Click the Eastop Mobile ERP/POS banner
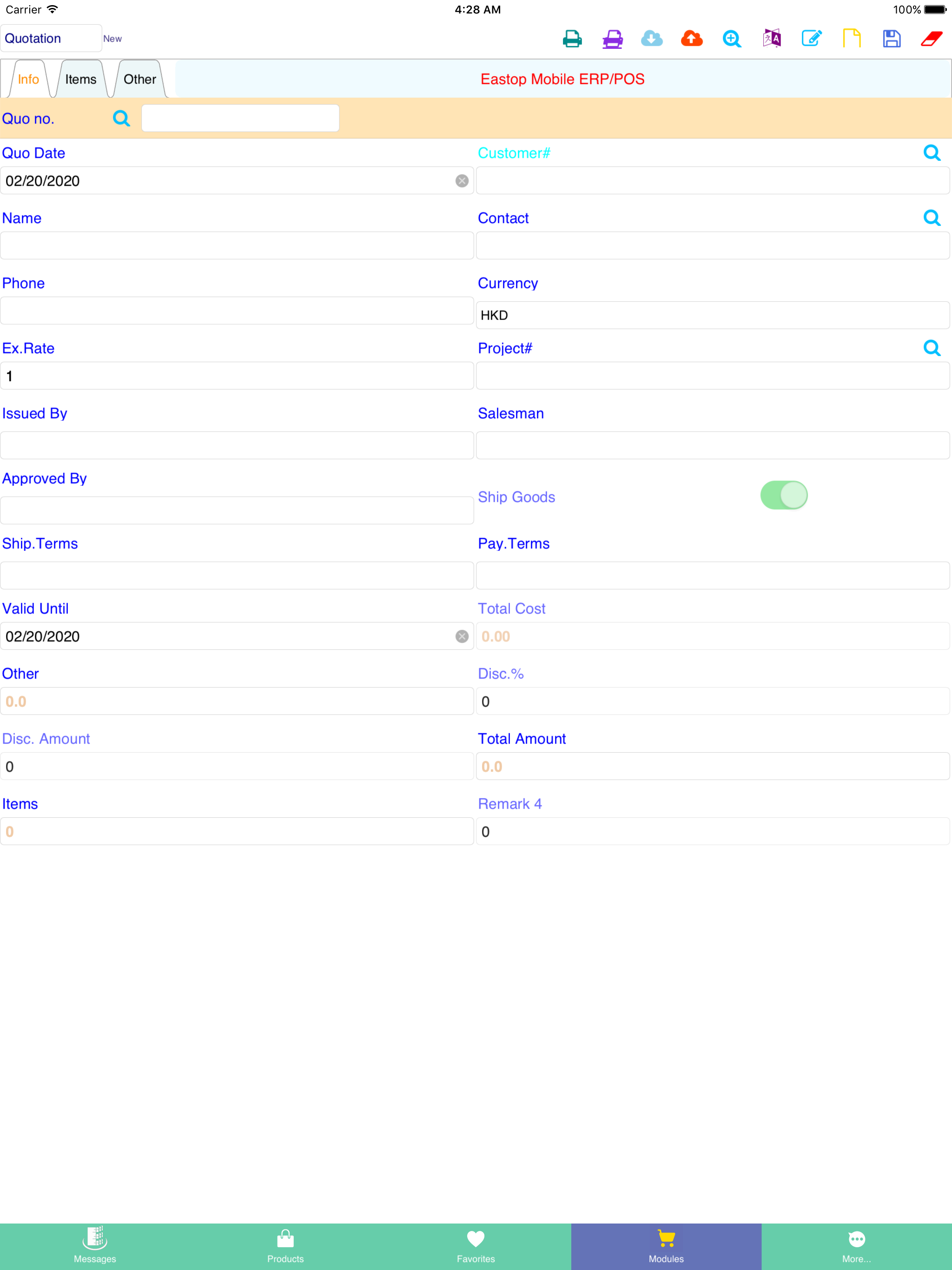952x1270 pixels. (x=562, y=79)
